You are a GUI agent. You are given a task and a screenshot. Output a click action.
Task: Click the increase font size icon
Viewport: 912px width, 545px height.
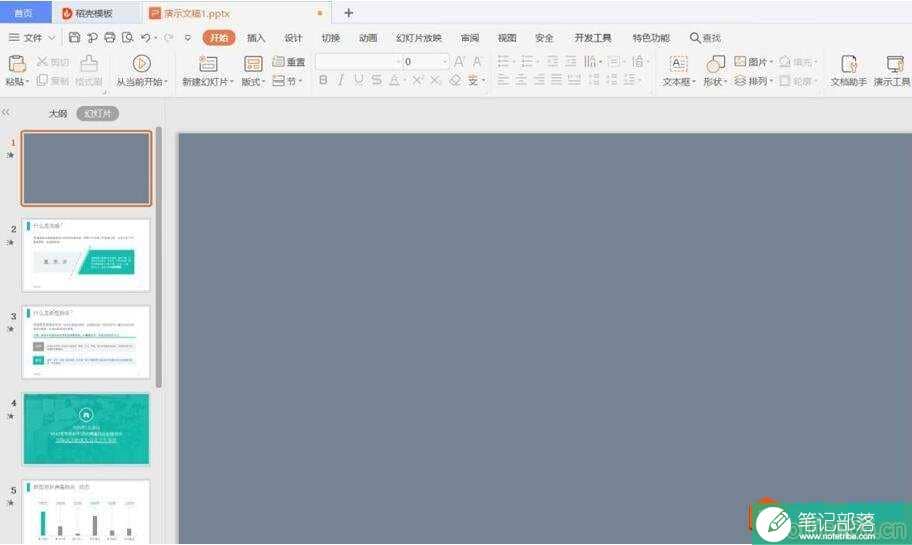pos(459,61)
